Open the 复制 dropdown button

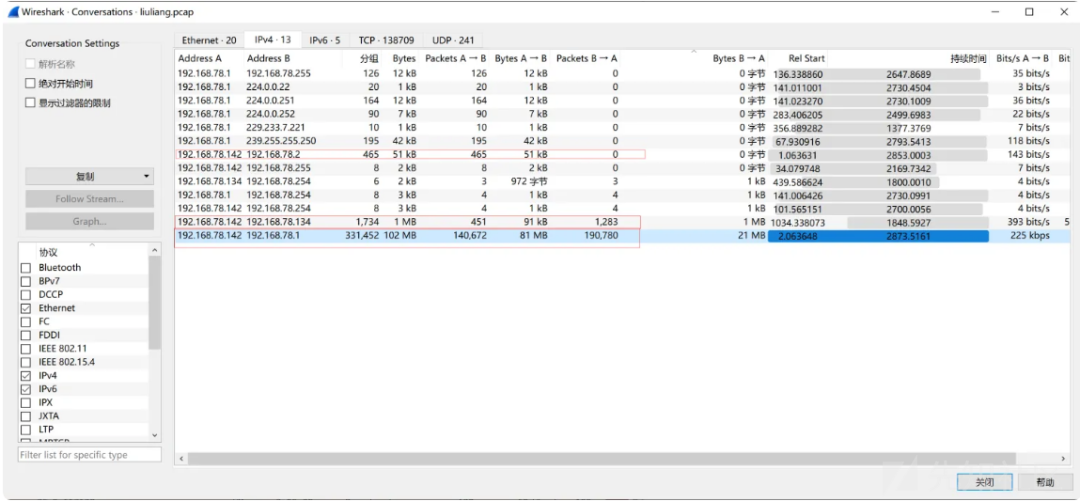click(90, 176)
